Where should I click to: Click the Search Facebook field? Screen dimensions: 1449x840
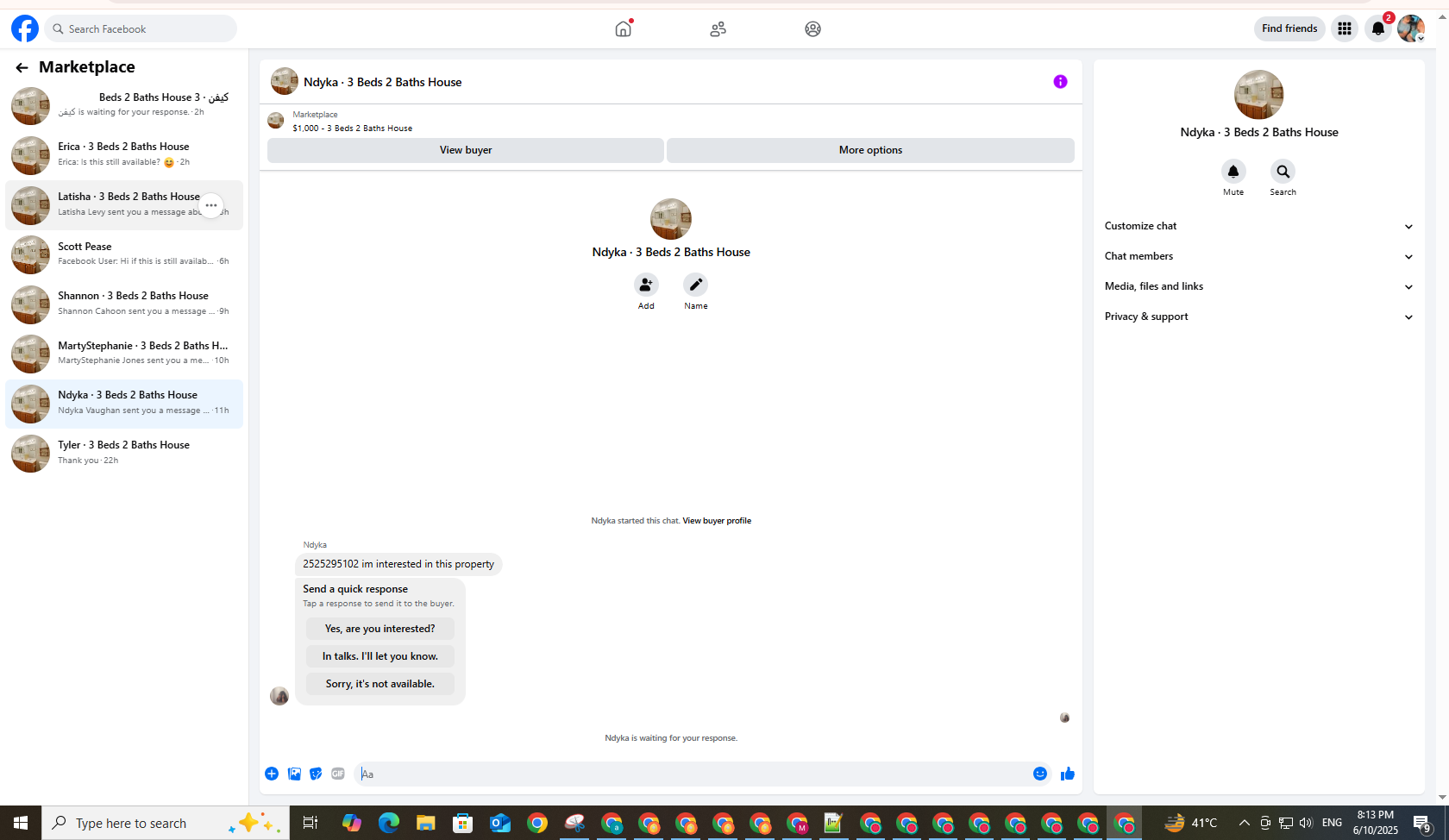point(141,28)
